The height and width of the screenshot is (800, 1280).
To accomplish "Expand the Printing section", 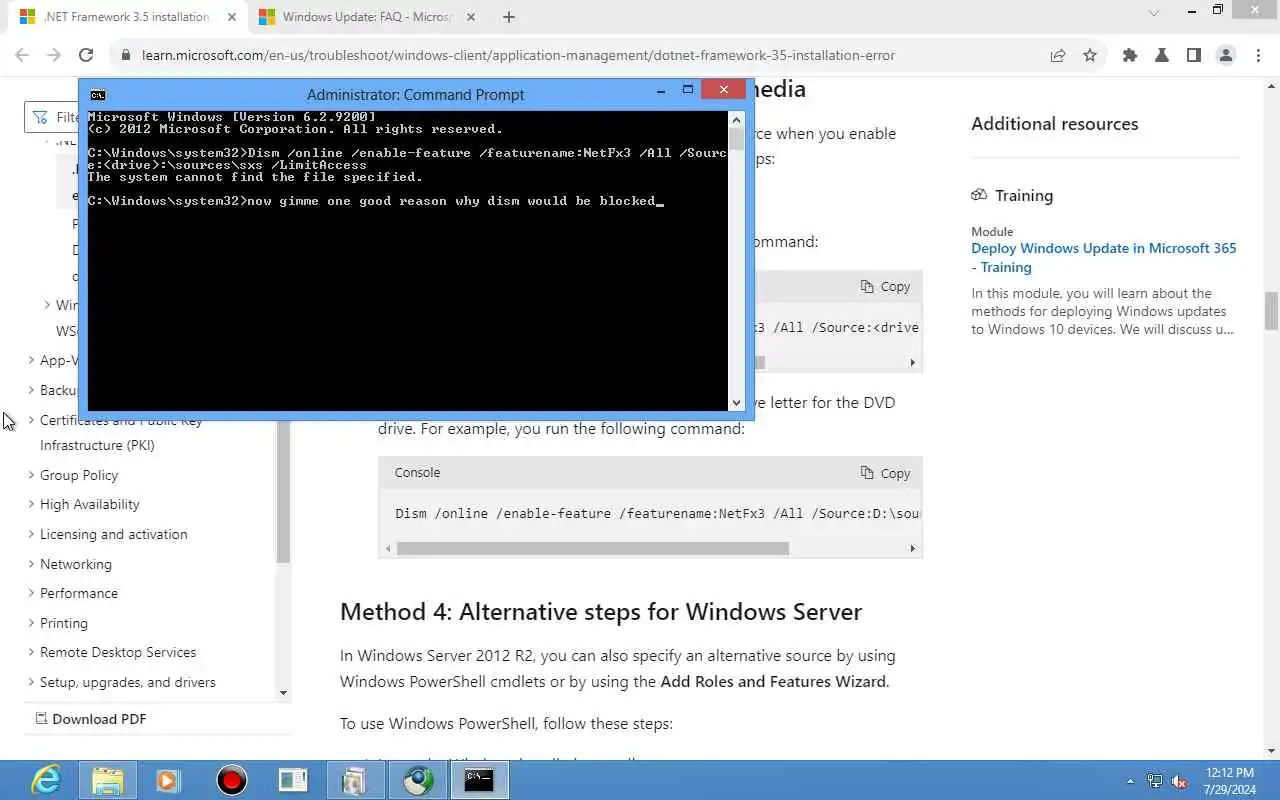I will [x=63, y=623].
